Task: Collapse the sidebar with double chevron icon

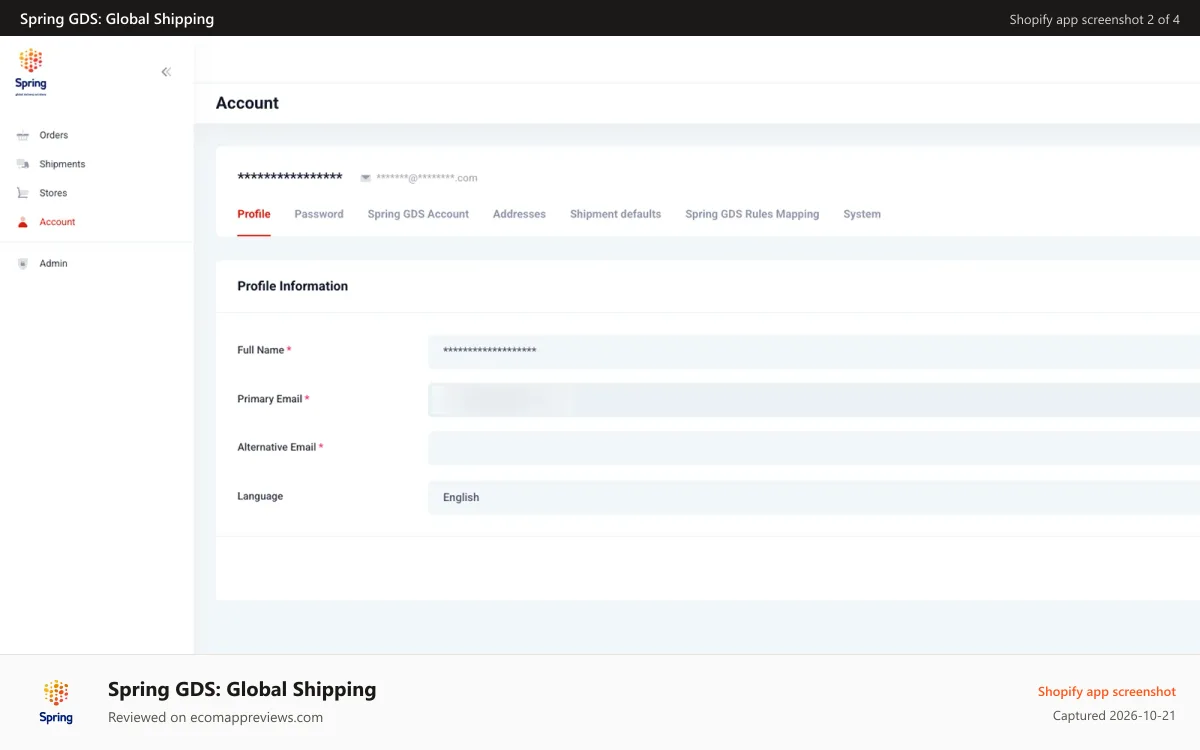Action: click(x=166, y=72)
